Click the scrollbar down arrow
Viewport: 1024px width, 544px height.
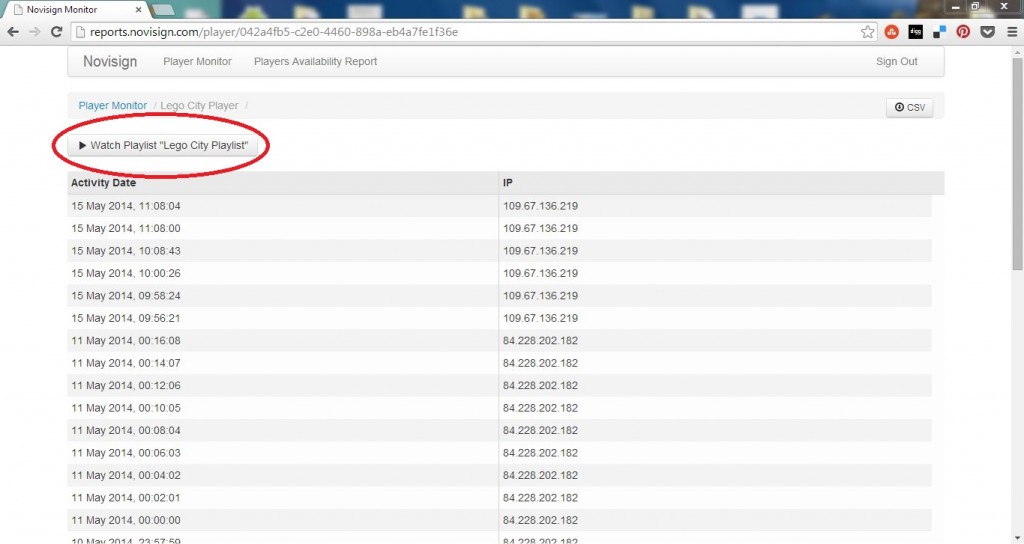tap(1017, 538)
